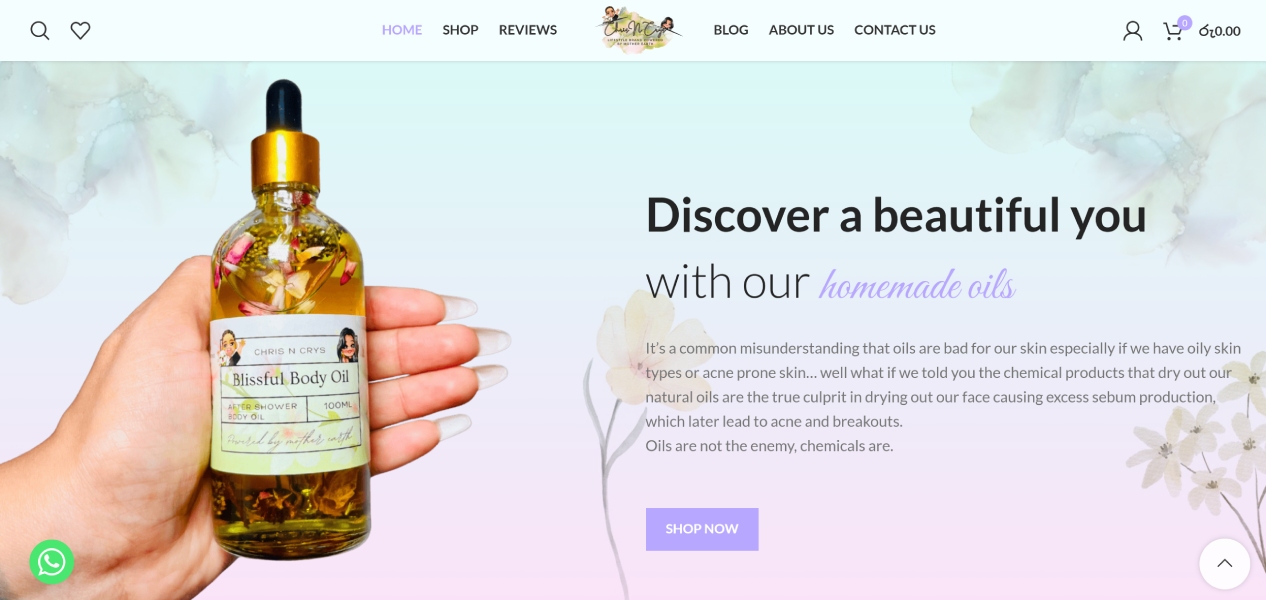Screen dimensions: 1266x600
Task: Open the search magnifier icon
Action: click(40, 31)
